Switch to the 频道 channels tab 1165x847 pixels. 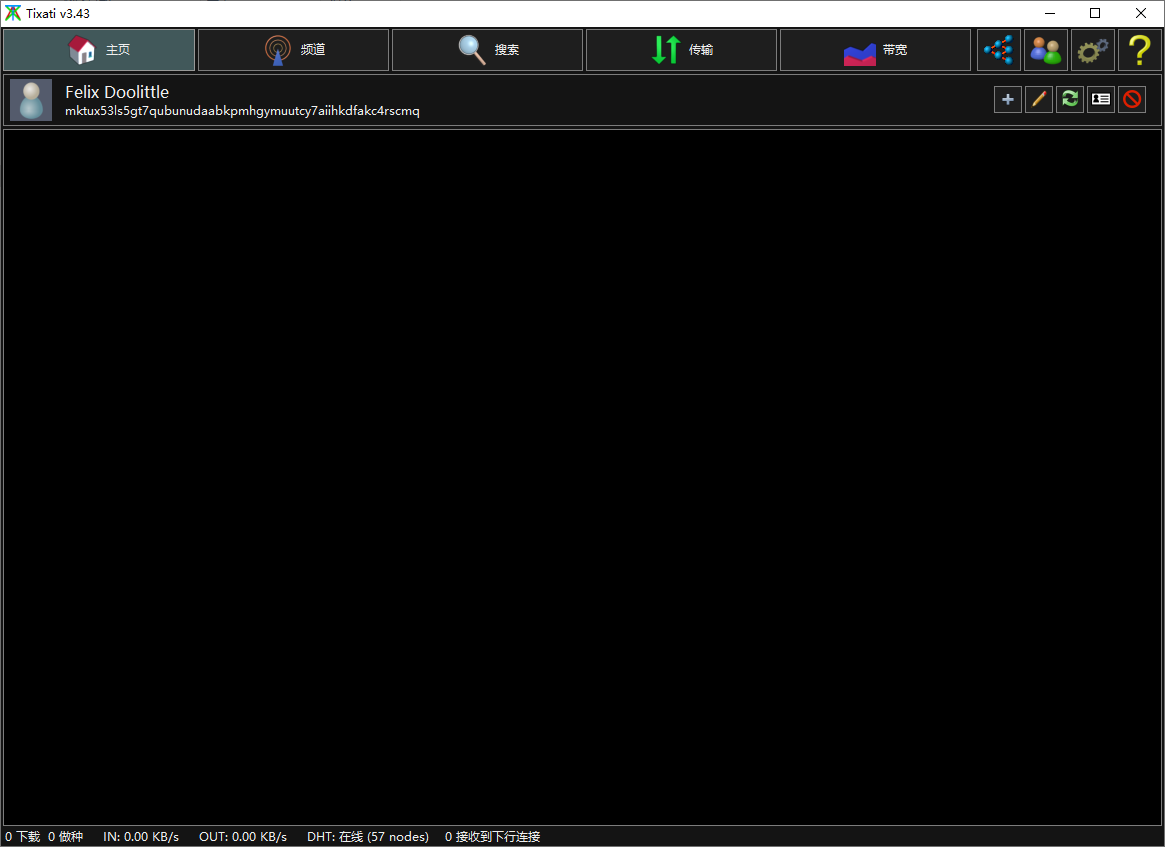[x=293, y=50]
